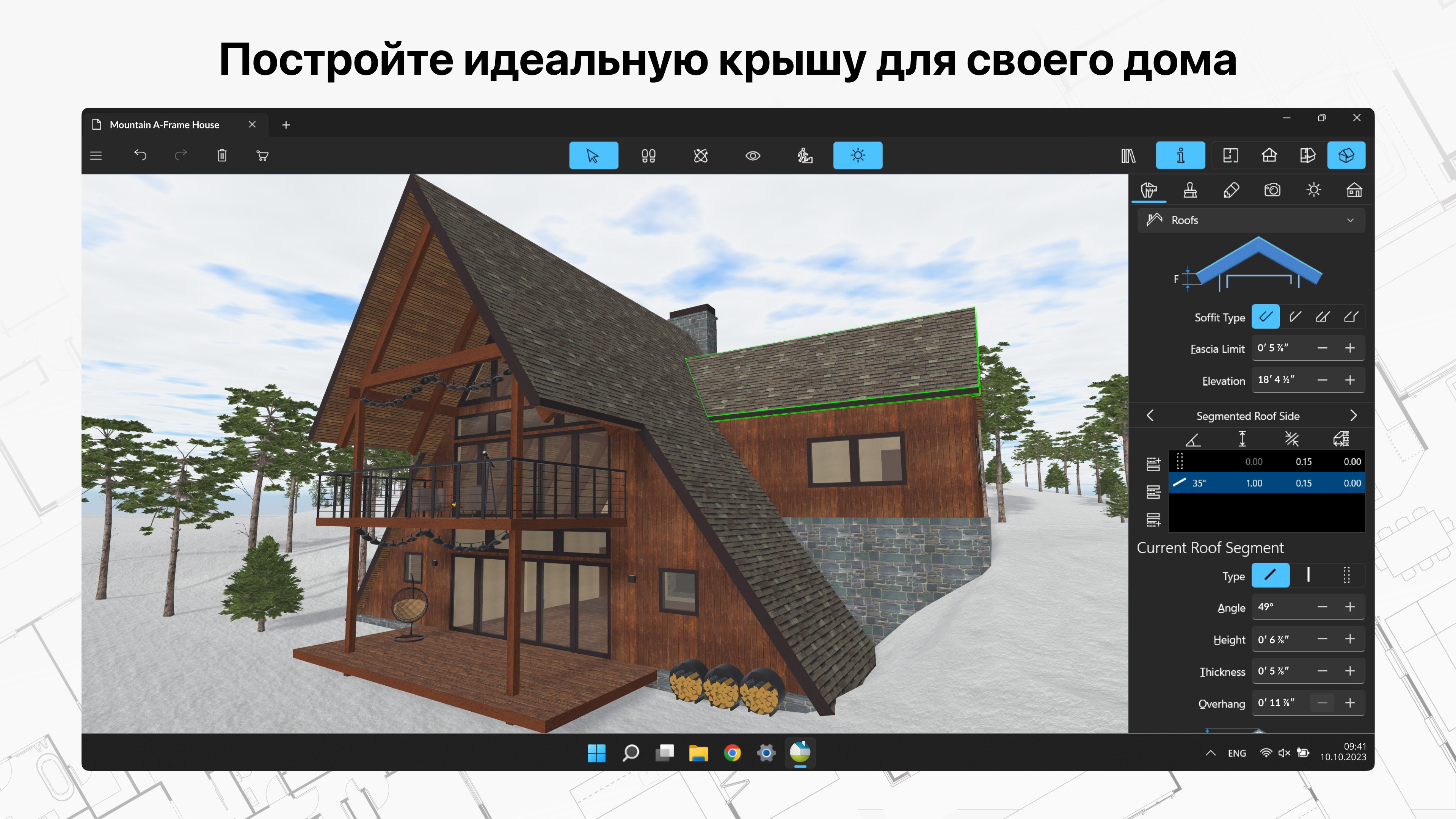The image size is (1456, 819).
Task: Click the figure/mannequin tool icon
Action: [x=804, y=156]
